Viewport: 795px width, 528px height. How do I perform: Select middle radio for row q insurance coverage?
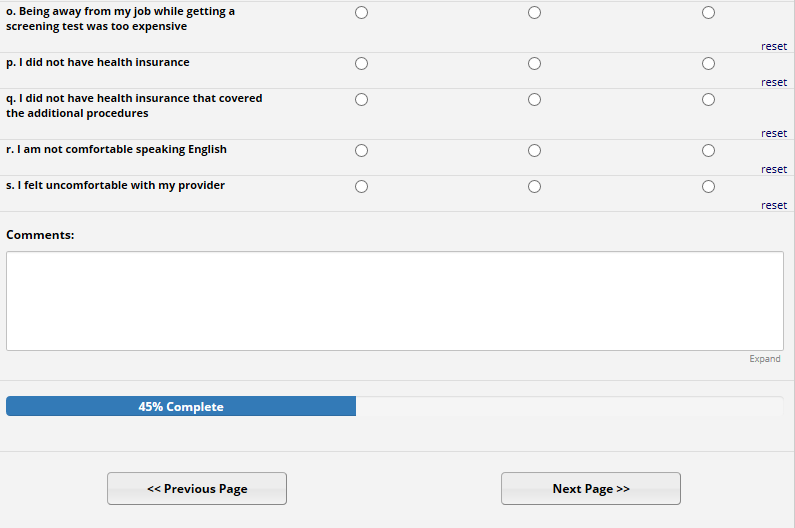534,100
